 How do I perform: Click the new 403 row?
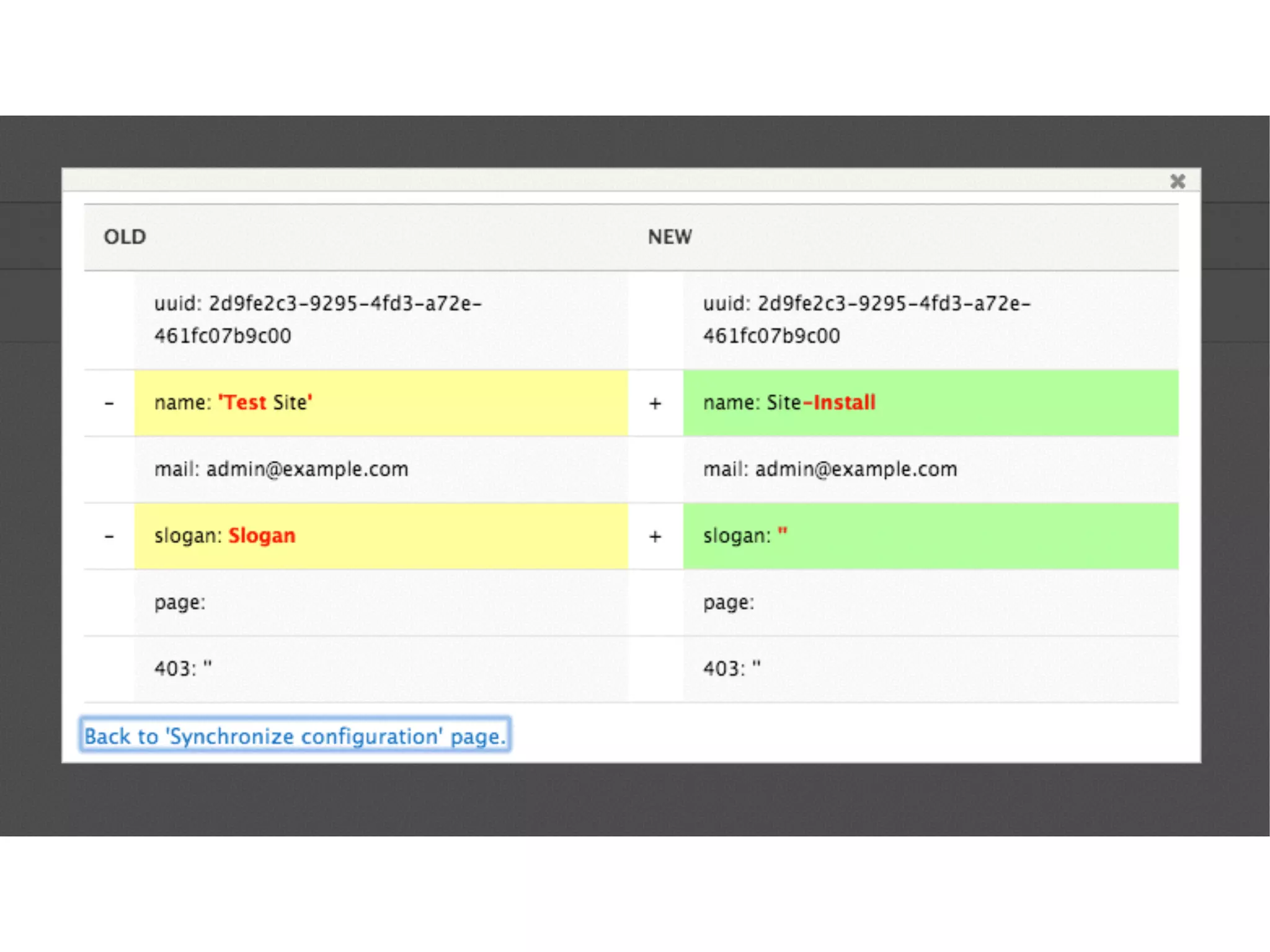pos(732,669)
